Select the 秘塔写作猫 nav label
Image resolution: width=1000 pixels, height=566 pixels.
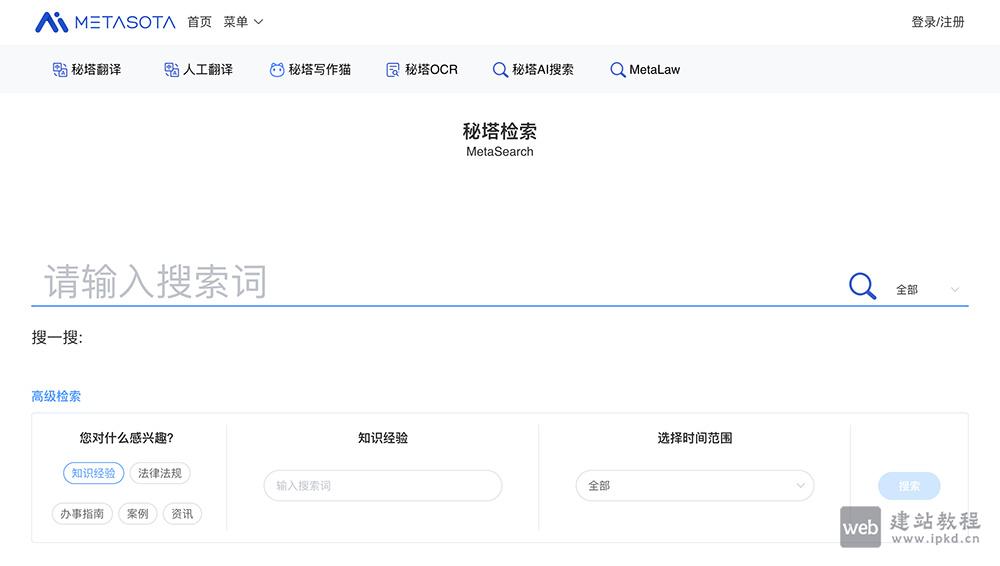pos(320,70)
